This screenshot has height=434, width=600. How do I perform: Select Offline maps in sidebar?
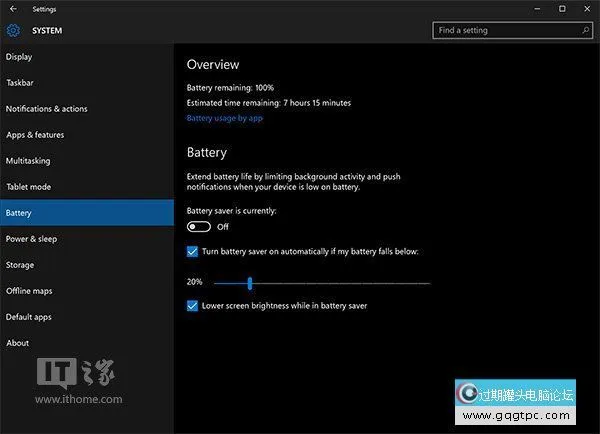[x=29, y=291]
